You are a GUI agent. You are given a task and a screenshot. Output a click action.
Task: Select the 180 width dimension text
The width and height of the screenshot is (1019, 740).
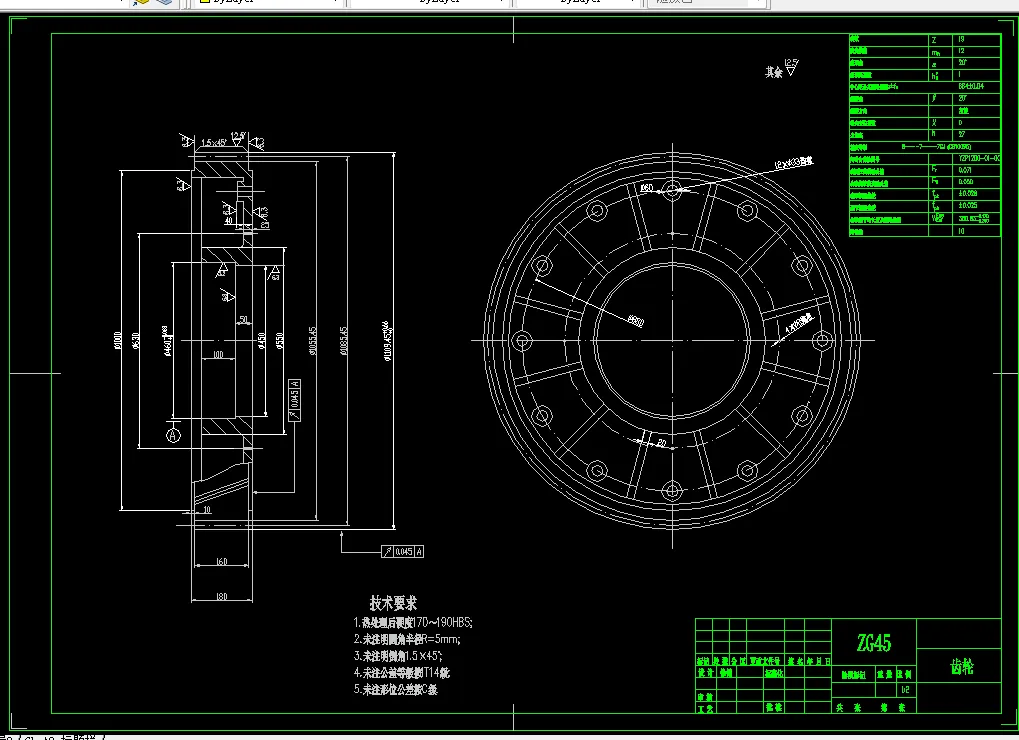[x=221, y=596]
